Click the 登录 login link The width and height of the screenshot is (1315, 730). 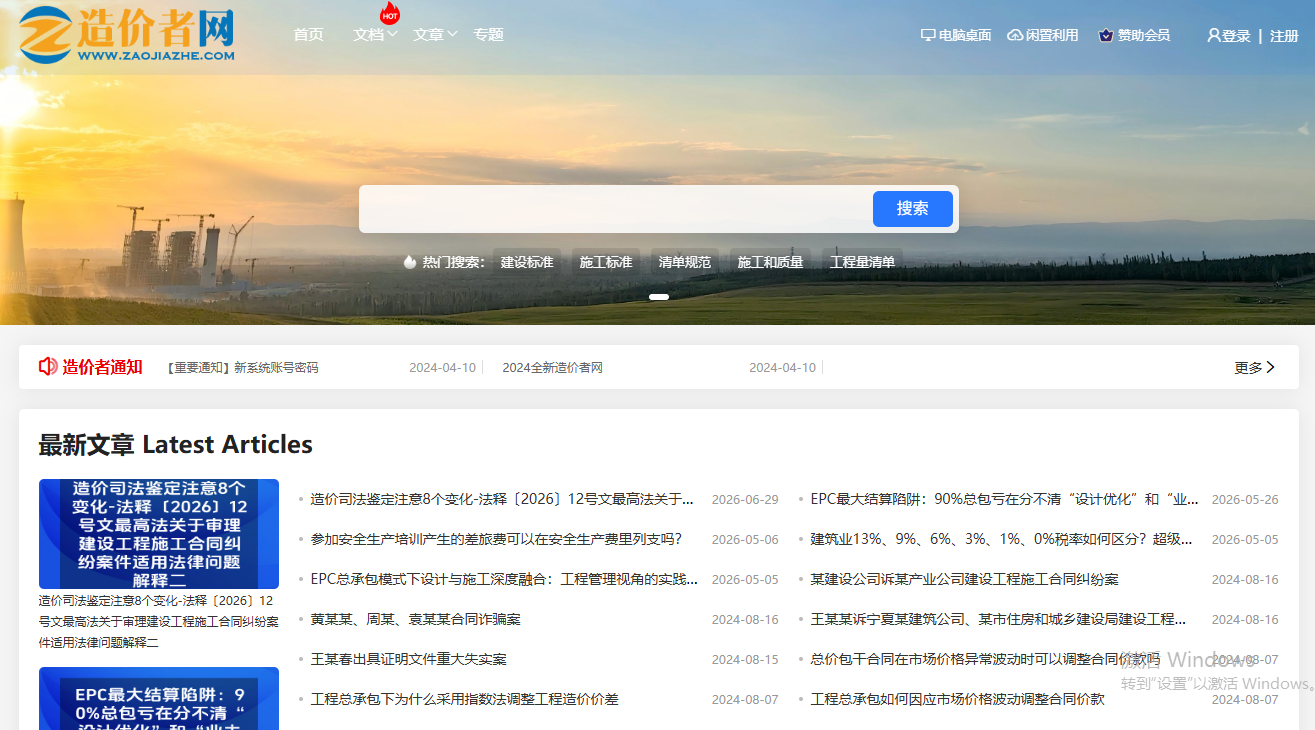pyautogui.click(x=1236, y=36)
